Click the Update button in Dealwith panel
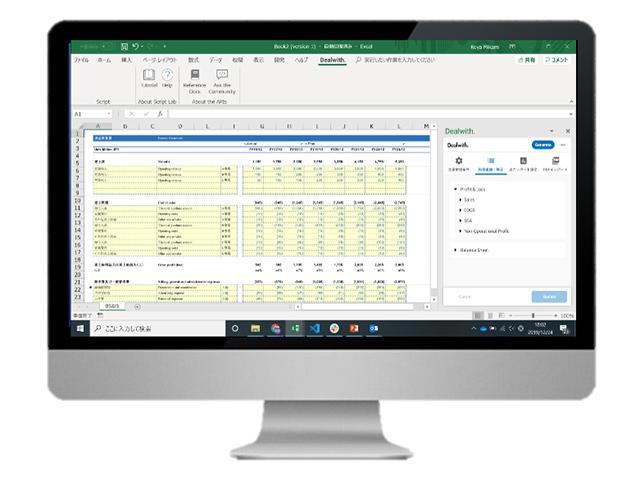 tap(549, 297)
